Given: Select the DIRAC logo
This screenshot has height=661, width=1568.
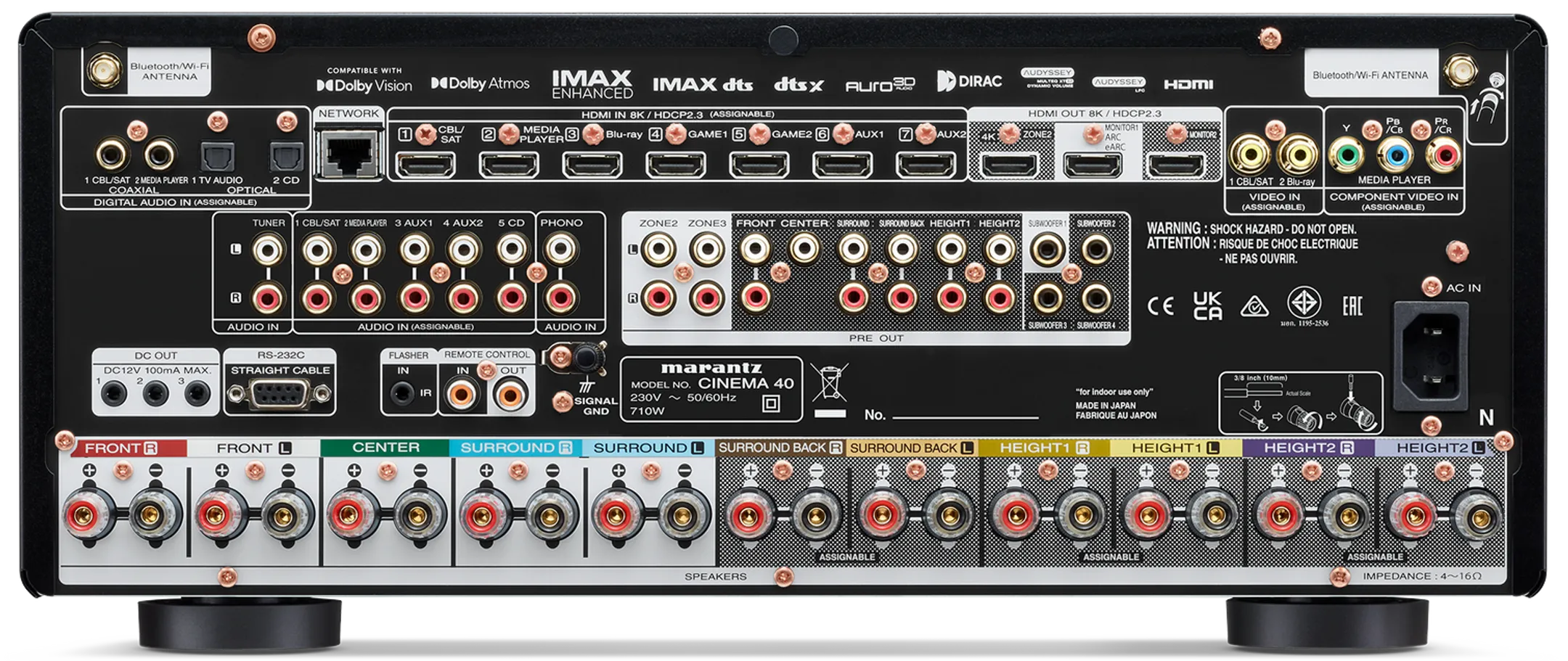Looking at the screenshot, I should (967, 82).
